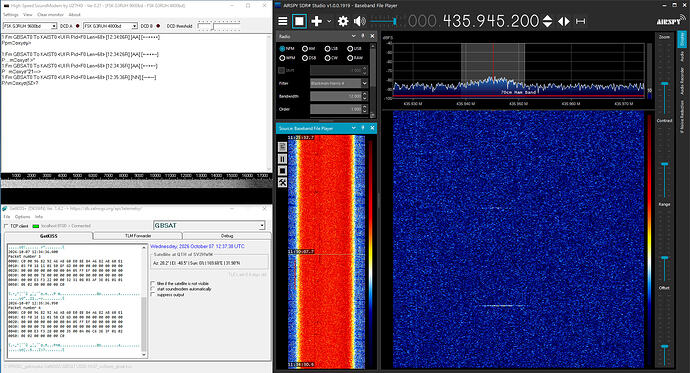
Task: Adjust the Offset slider
Action: 664,347
